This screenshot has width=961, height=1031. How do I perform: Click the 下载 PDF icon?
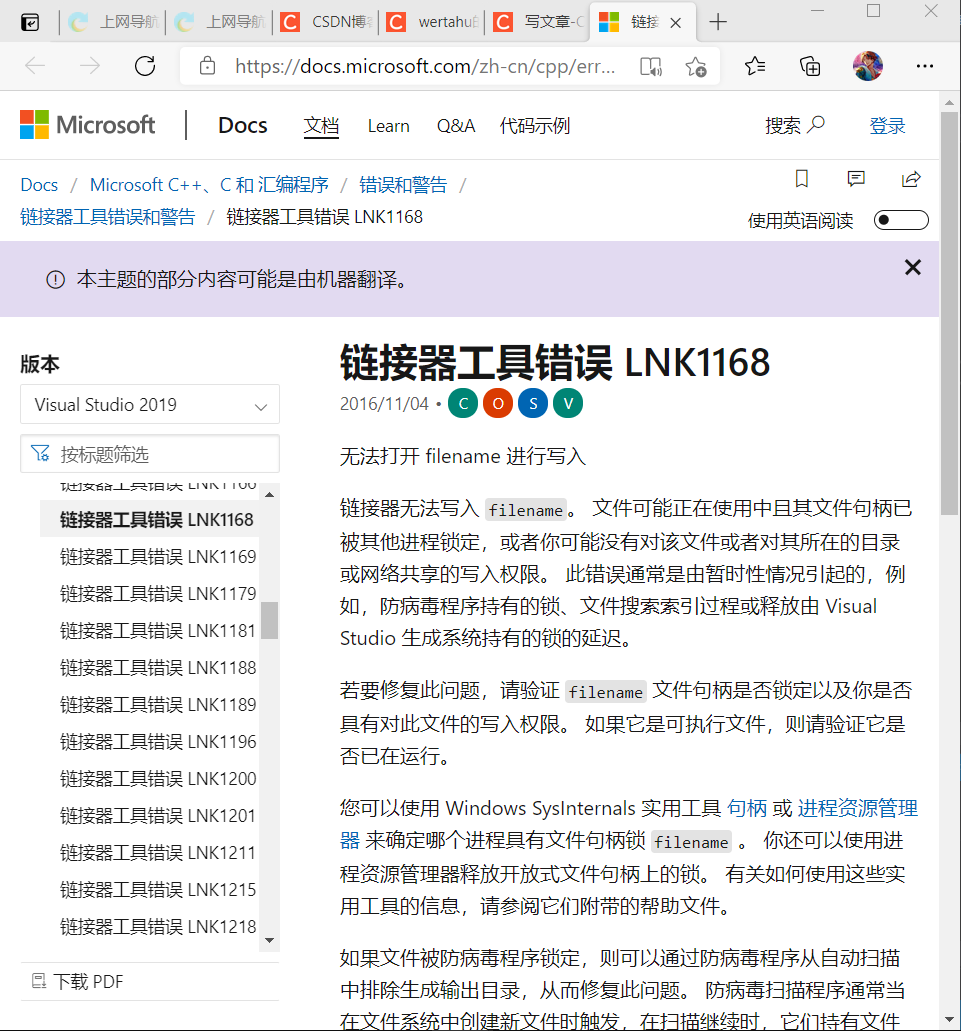37,981
